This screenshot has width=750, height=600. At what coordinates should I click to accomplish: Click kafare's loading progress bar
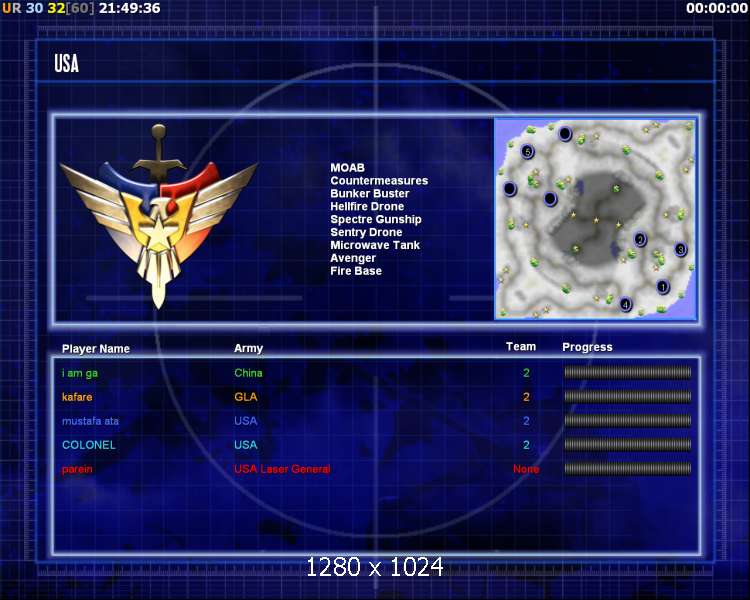tap(628, 396)
